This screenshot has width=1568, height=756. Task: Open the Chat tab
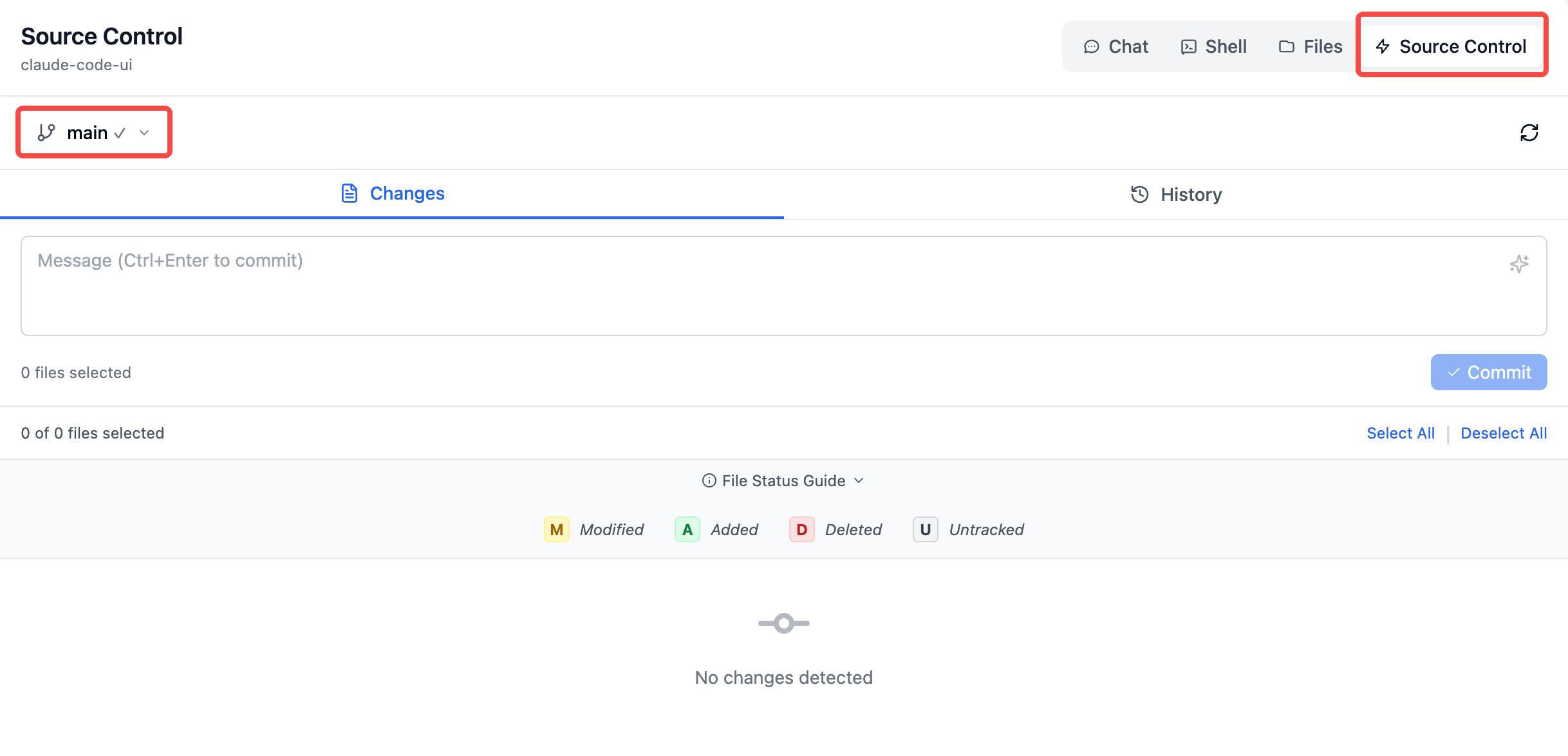pyautogui.click(x=1115, y=46)
